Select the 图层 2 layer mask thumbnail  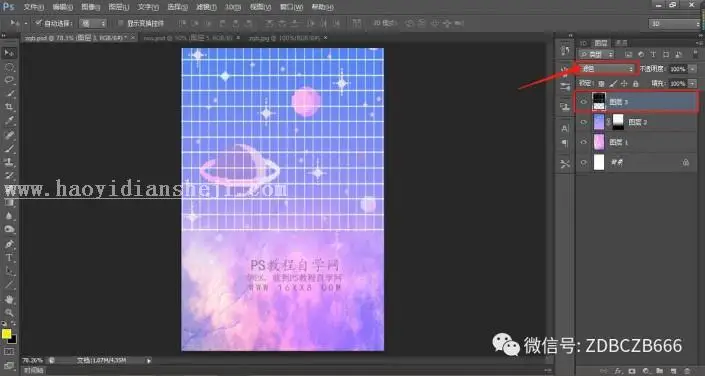[618, 122]
